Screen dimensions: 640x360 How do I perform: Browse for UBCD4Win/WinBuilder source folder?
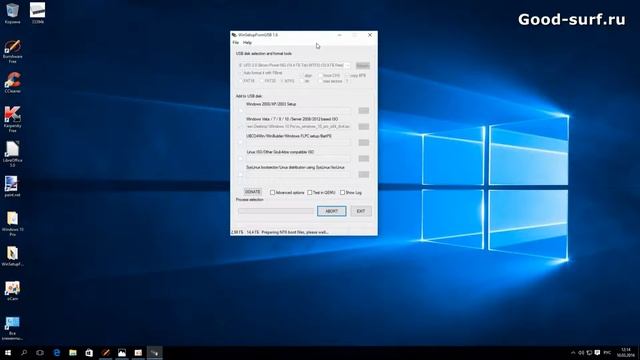click(364, 142)
